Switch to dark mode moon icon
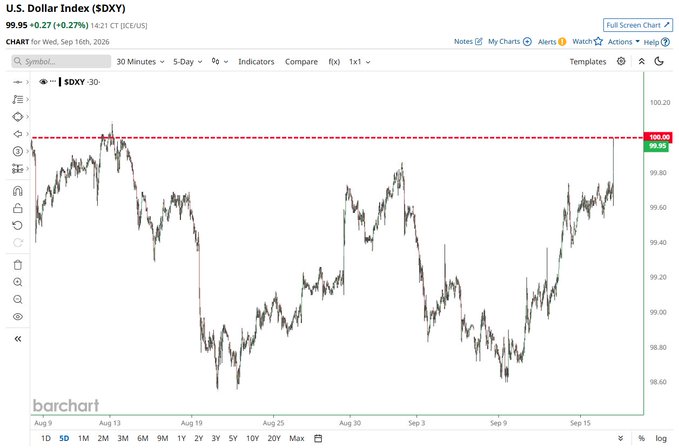 pyautogui.click(x=659, y=61)
